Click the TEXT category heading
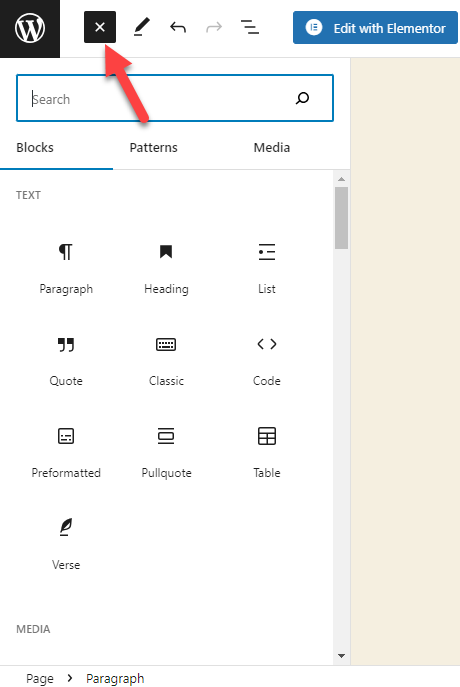Screen dimensions: 460x687 tap(28, 195)
